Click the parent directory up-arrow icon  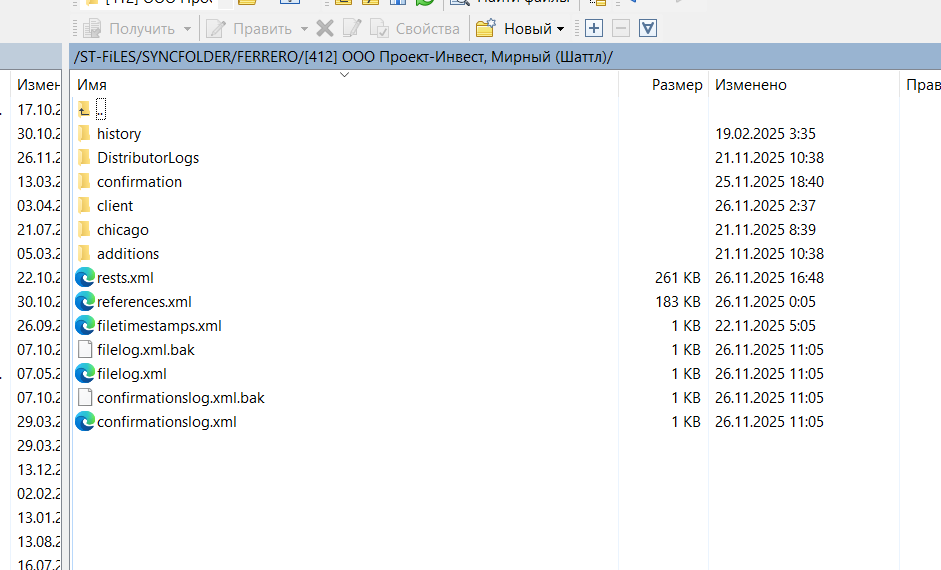pos(84,109)
